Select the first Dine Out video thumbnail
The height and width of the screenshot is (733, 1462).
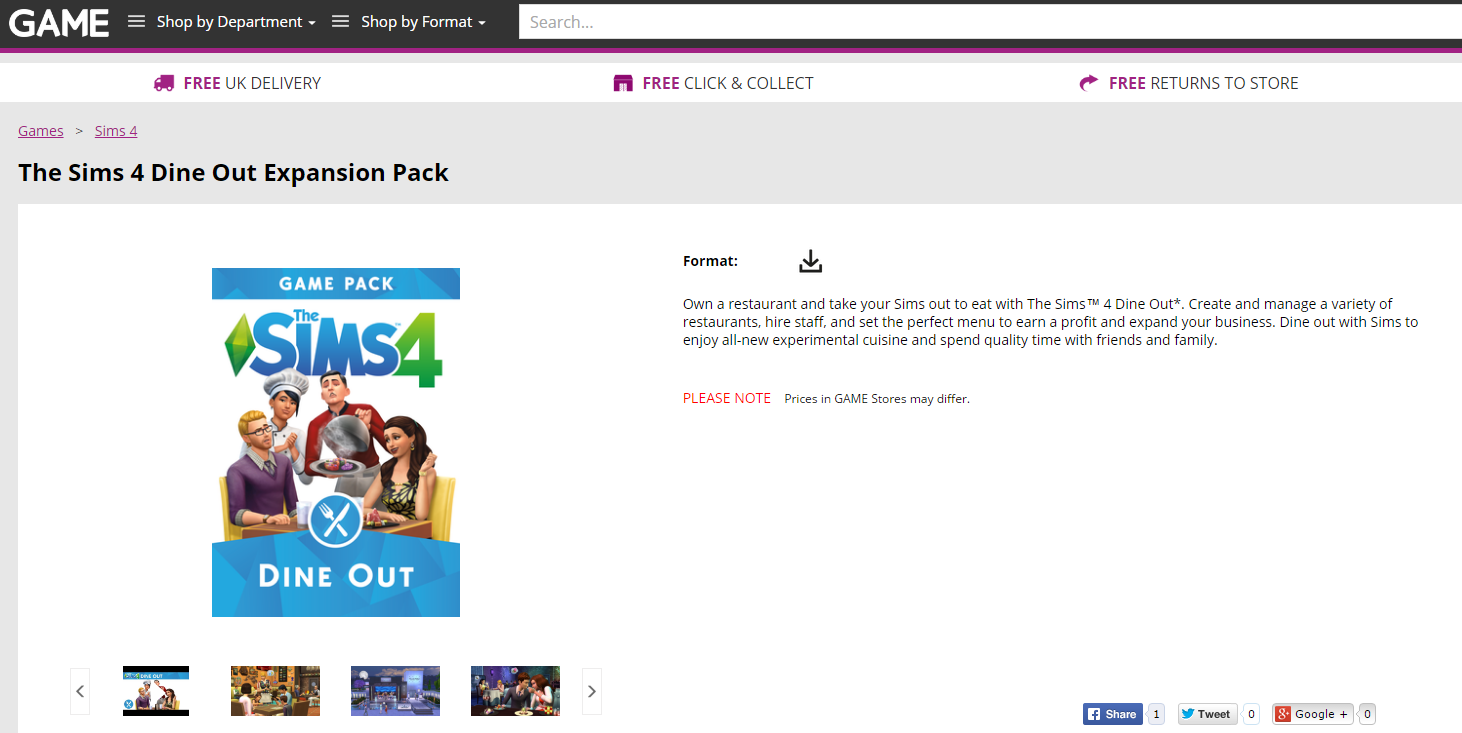(x=156, y=691)
